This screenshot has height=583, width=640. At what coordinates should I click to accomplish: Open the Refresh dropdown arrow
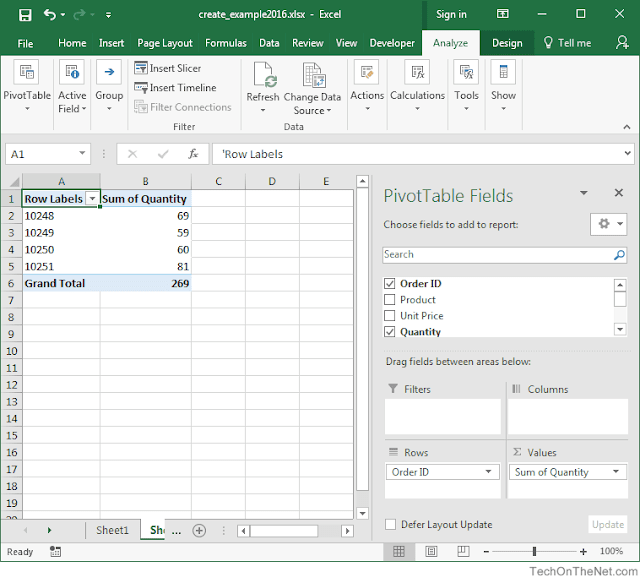263,110
